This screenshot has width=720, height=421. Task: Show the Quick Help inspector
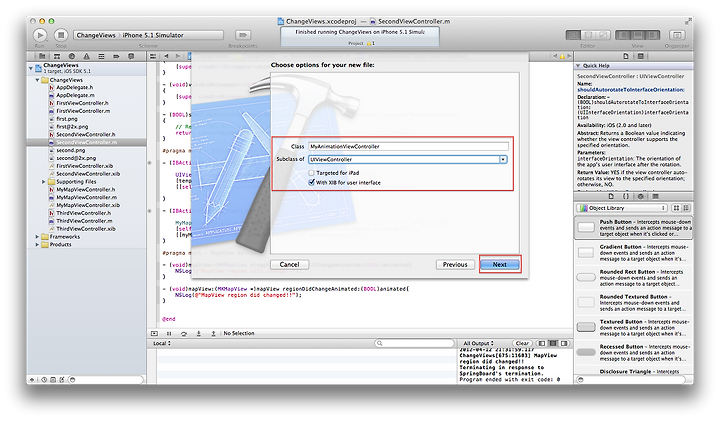(641, 56)
